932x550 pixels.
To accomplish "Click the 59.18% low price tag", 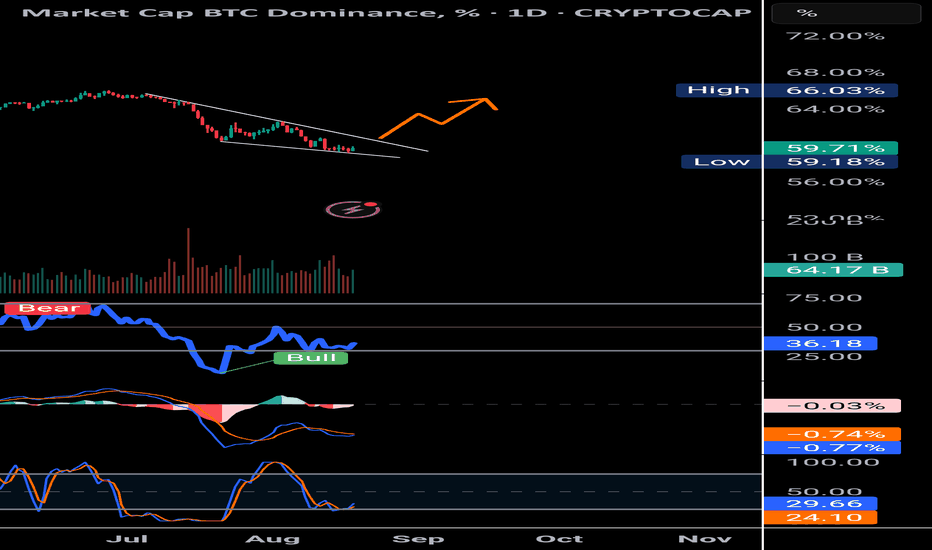I will pos(831,162).
